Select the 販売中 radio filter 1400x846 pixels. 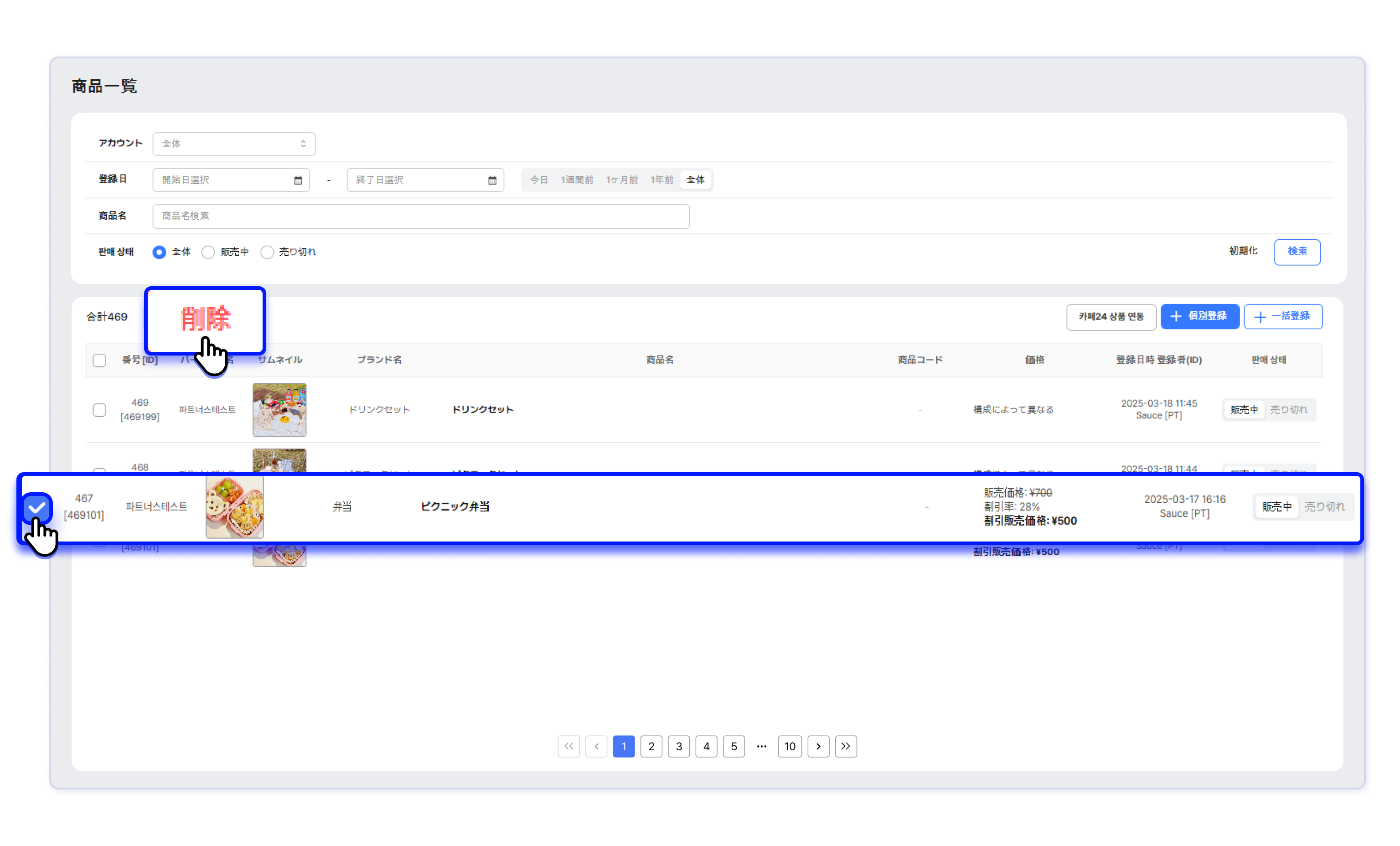208,252
